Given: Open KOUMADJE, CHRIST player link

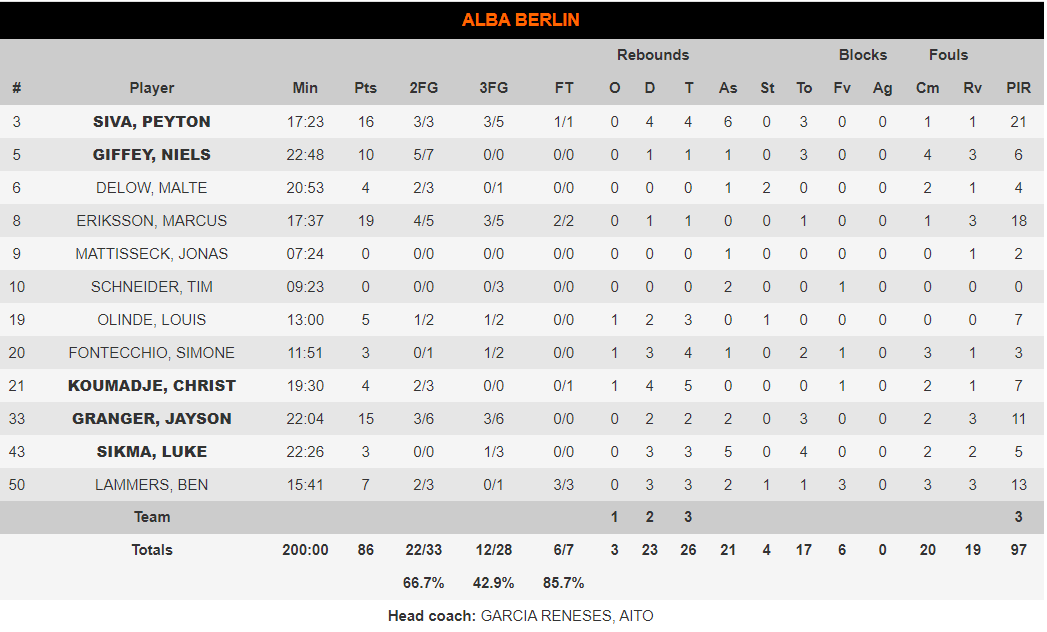Looking at the screenshot, I should click(152, 386).
